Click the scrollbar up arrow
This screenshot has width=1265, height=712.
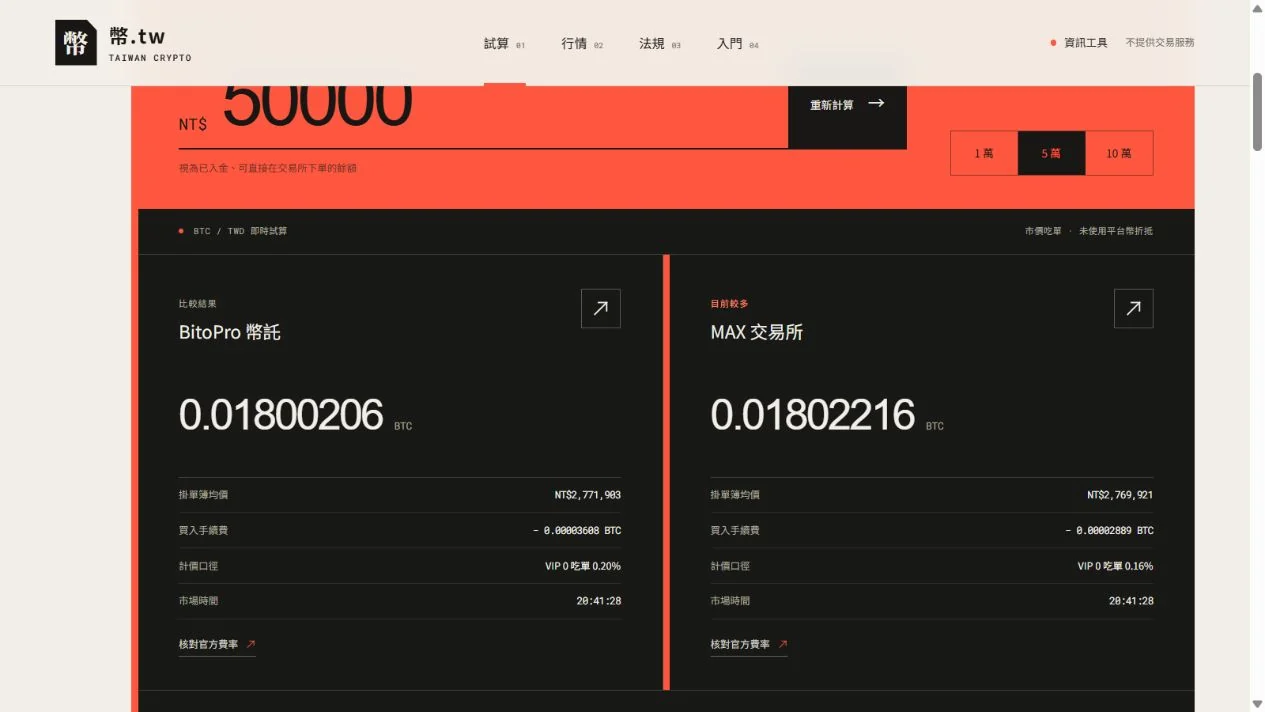(x=1257, y=7)
